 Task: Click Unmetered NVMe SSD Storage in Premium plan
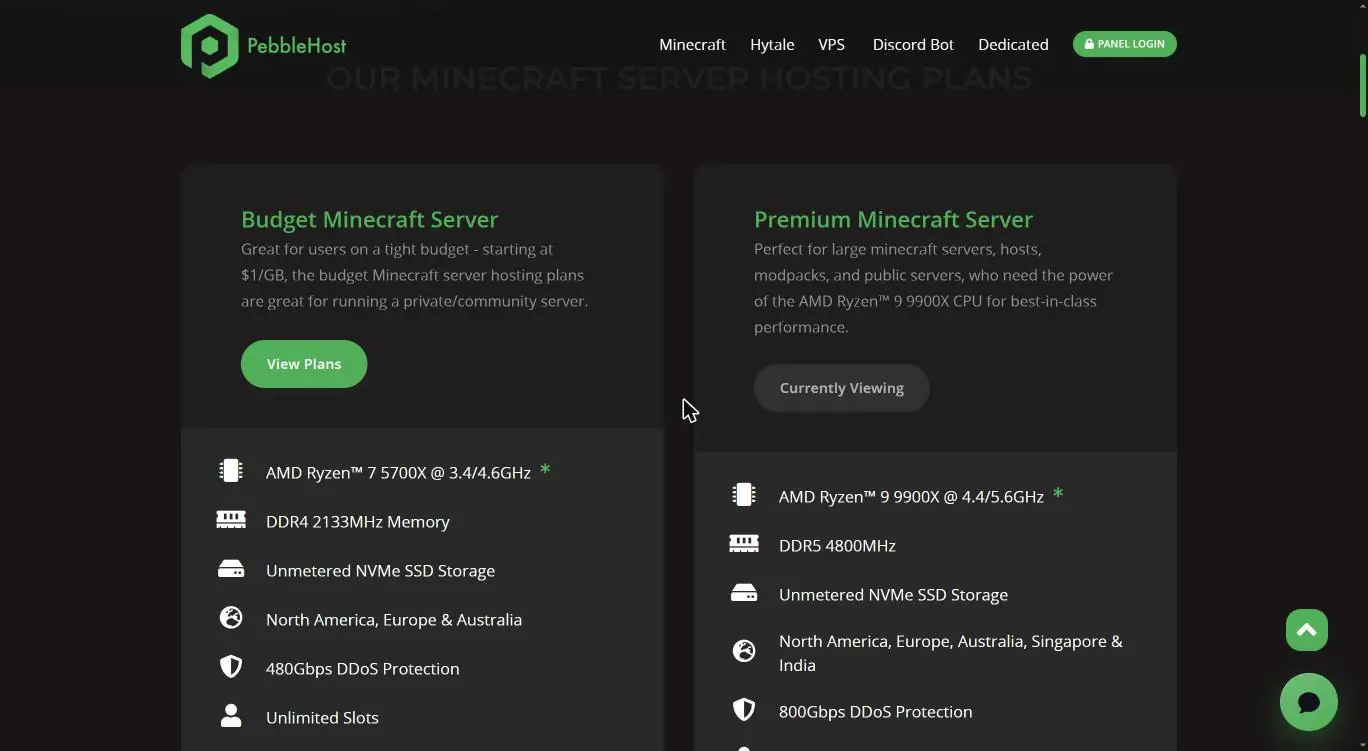893,595
